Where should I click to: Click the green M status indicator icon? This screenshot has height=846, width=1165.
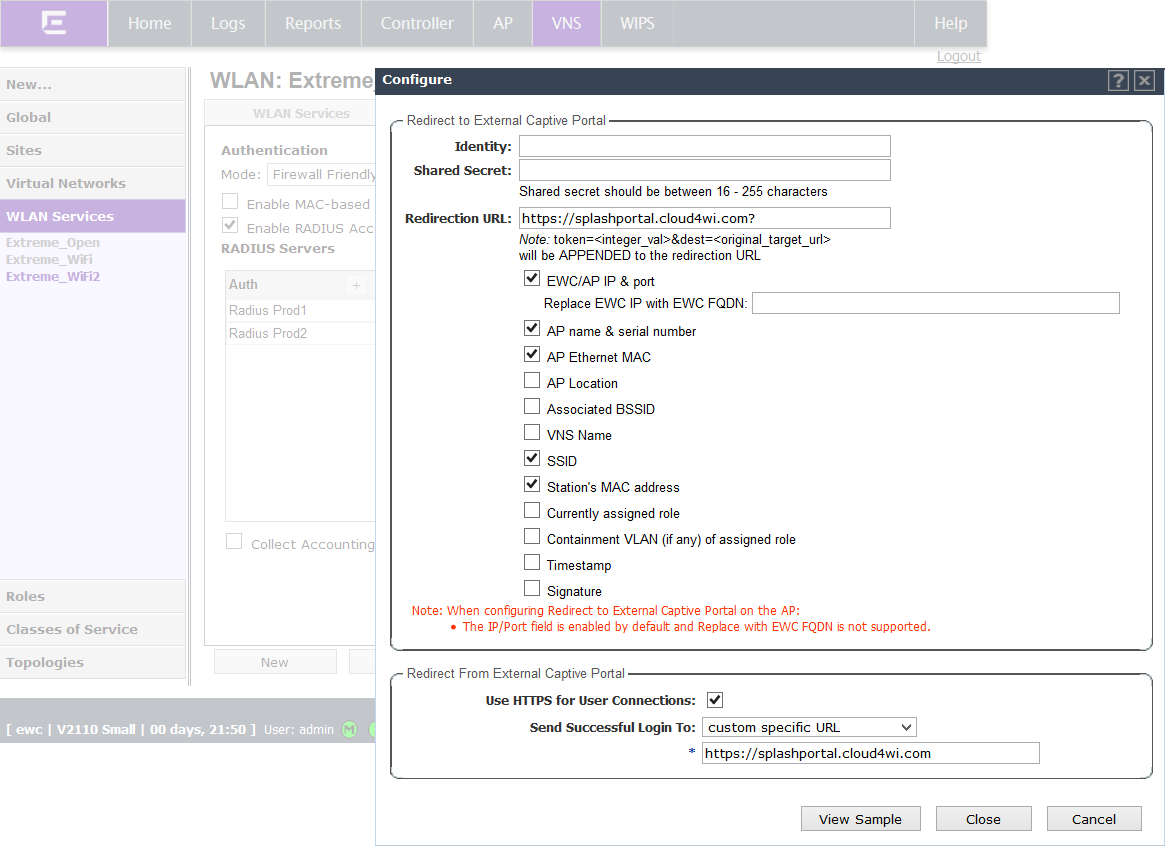pos(349,729)
